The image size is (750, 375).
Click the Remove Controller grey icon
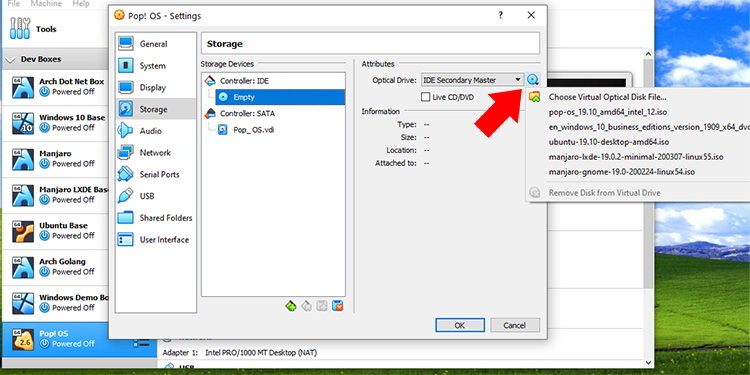tap(307, 306)
